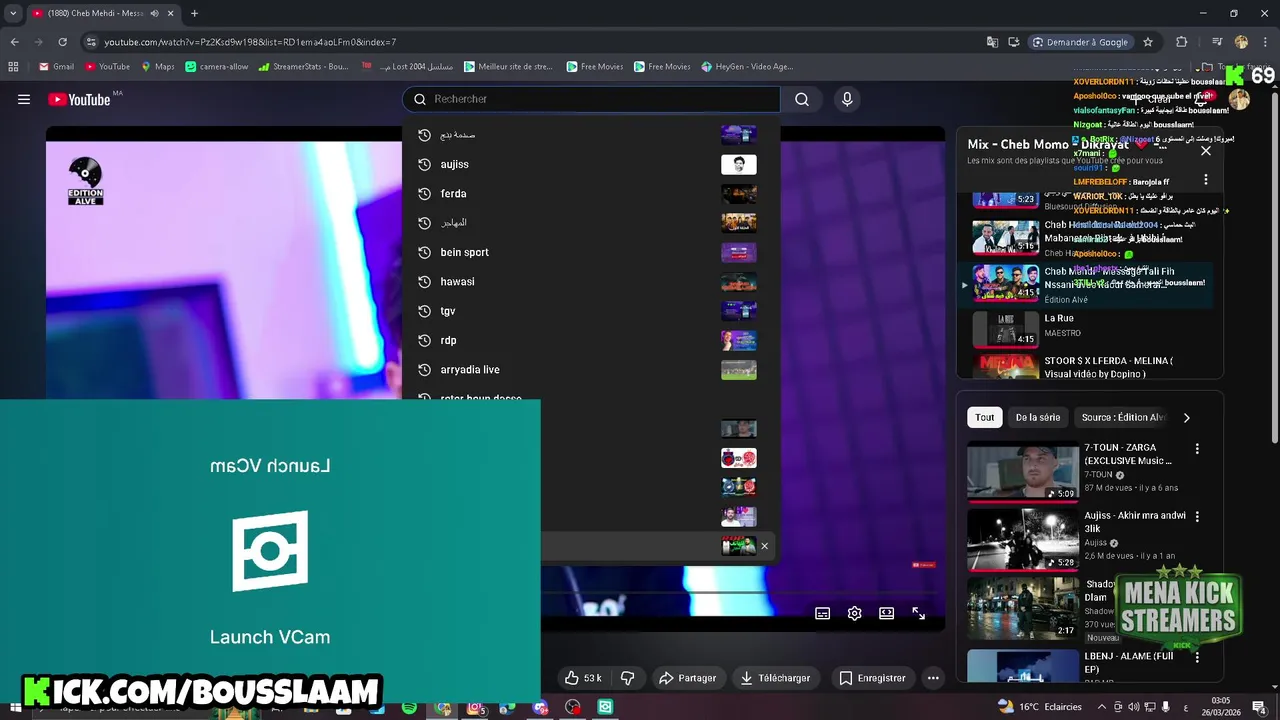Open the 2:17 Shadow recommended thumbnail
1280x720 pixels.
click(x=1023, y=608)
